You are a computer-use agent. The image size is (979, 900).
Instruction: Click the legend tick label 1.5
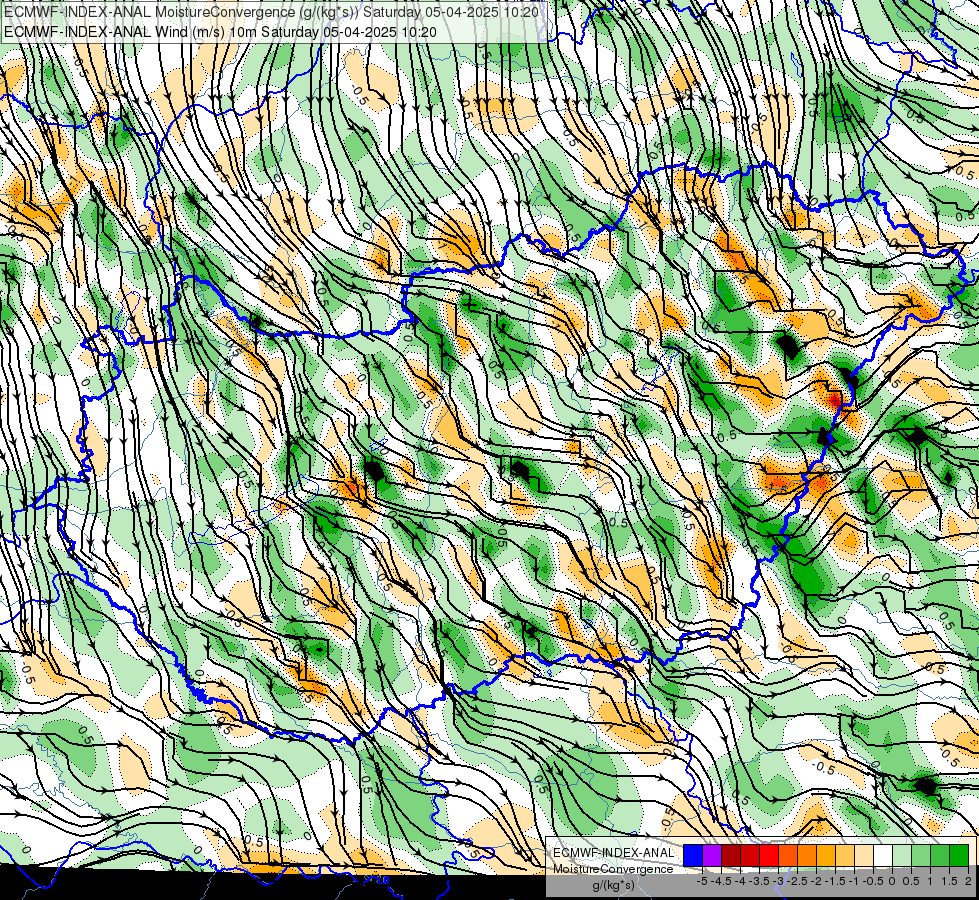coord(948,881)
